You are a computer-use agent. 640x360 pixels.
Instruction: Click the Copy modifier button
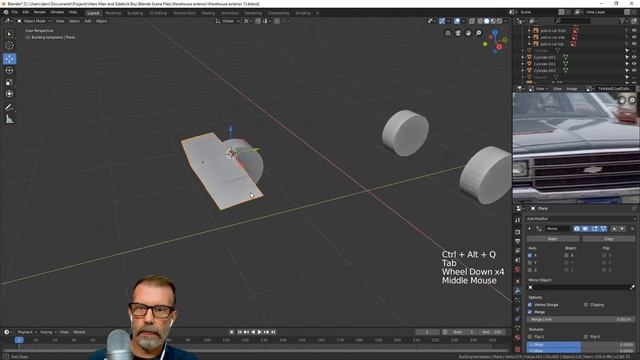(x=609, y=238)
